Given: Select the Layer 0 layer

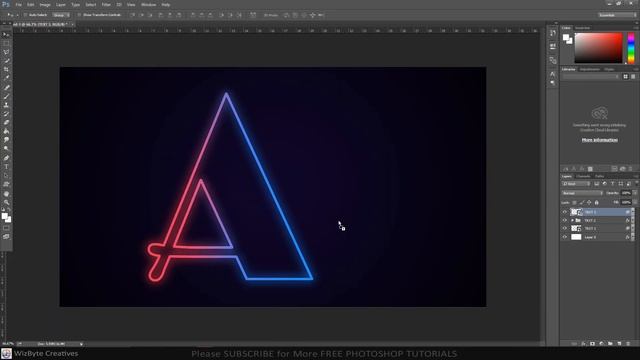Looking at the screenshot, I should click(598, 237).
